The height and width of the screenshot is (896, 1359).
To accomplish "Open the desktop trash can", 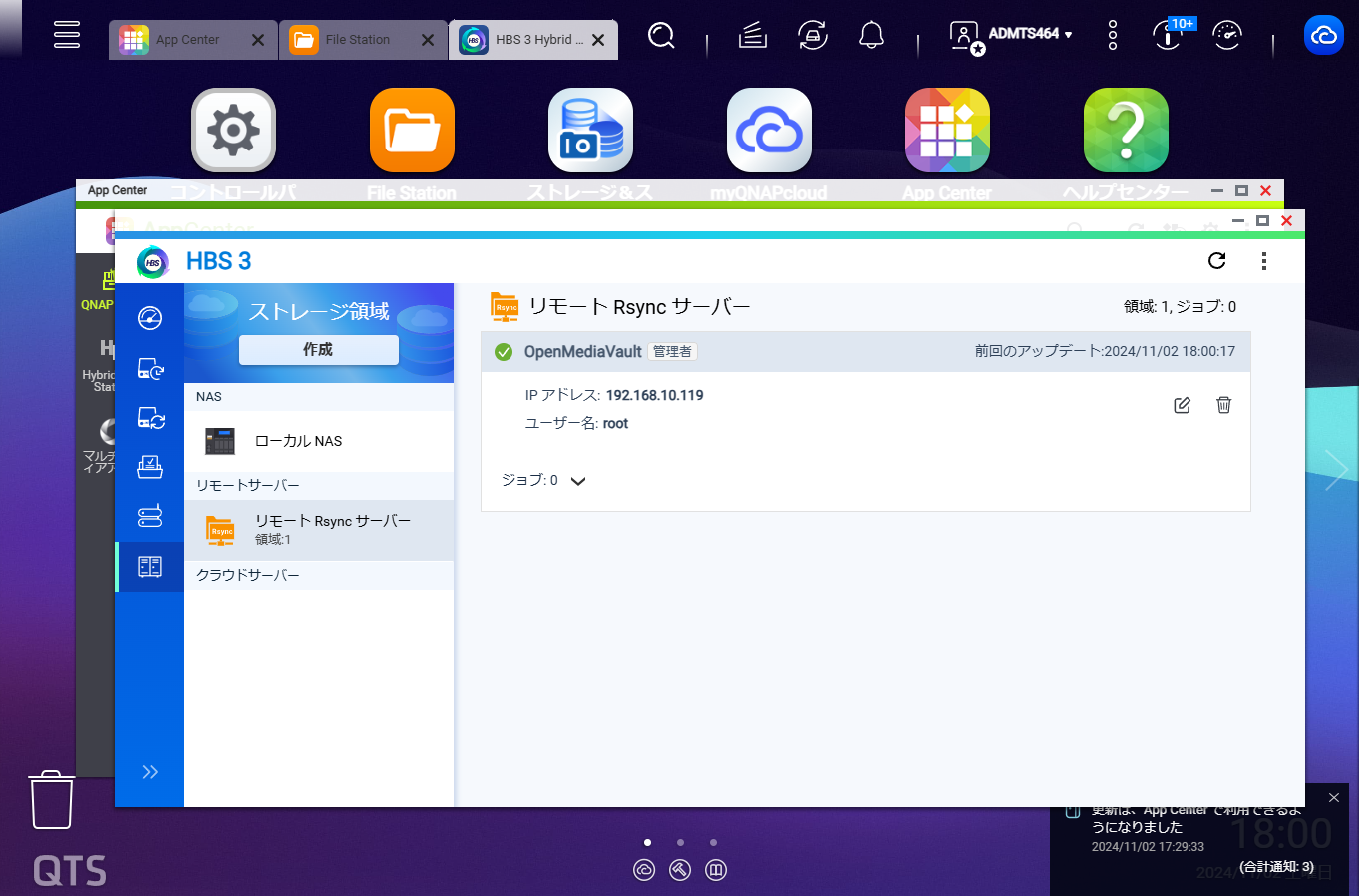I will point(52,799).
